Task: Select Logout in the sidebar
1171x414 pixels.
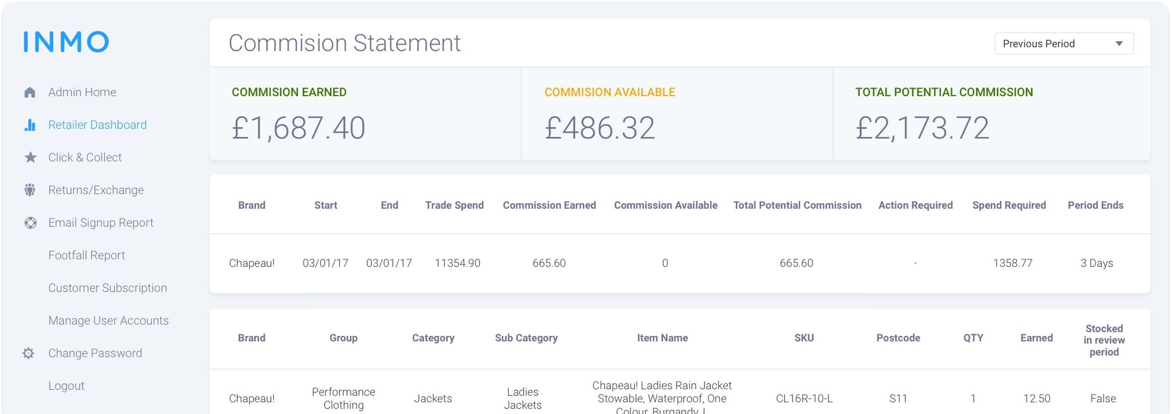Action: (66, 386)
